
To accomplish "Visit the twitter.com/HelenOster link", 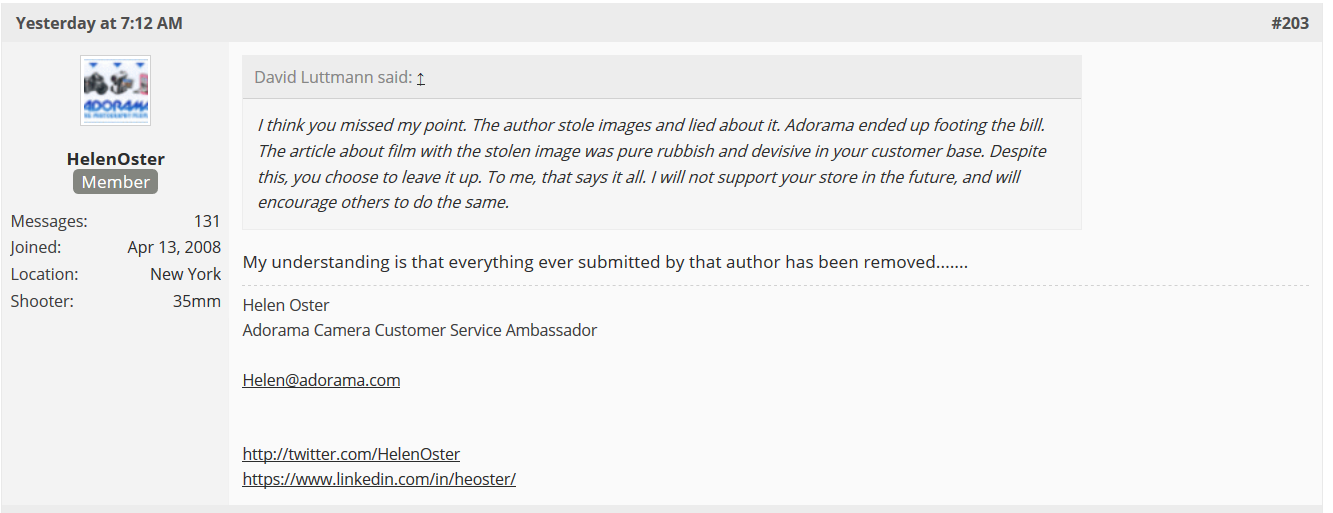I will click(x=351, y=454).
